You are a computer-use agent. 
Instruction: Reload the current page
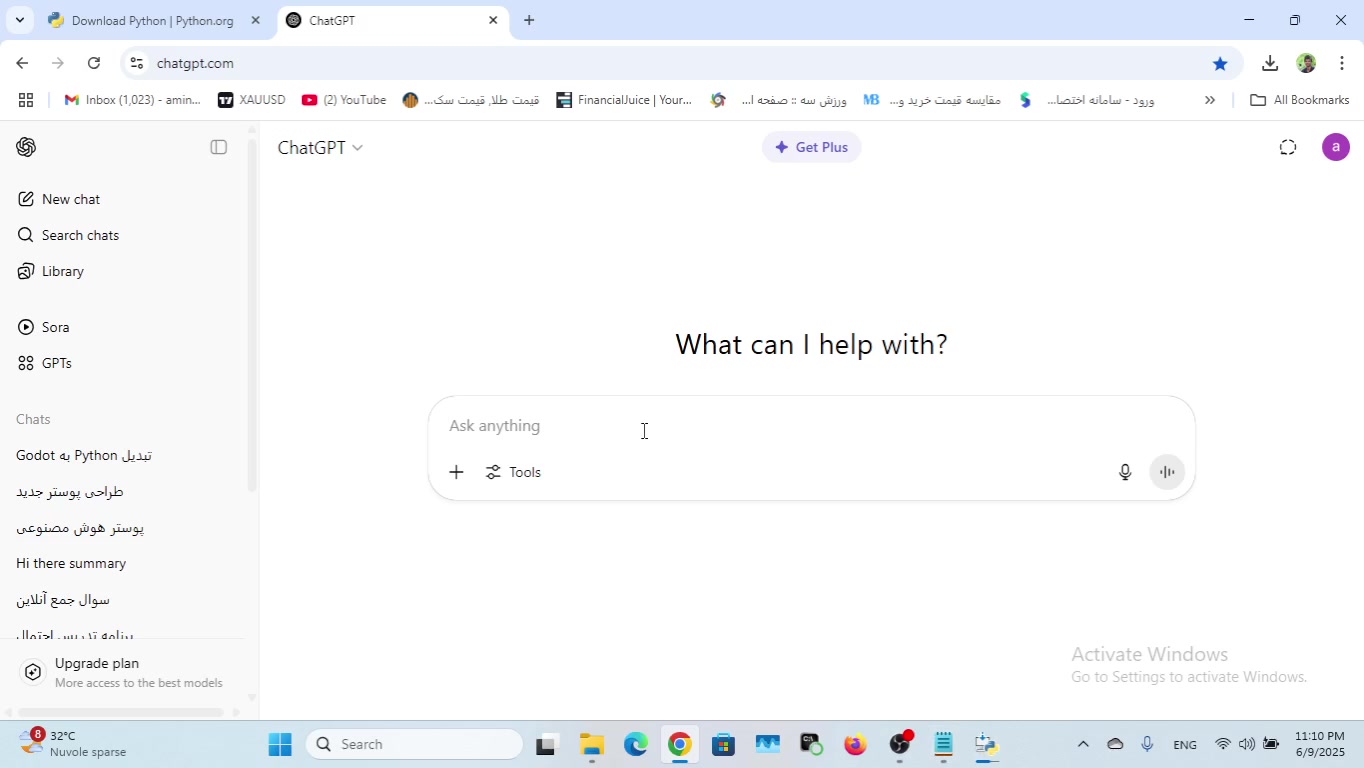[94, 63]
